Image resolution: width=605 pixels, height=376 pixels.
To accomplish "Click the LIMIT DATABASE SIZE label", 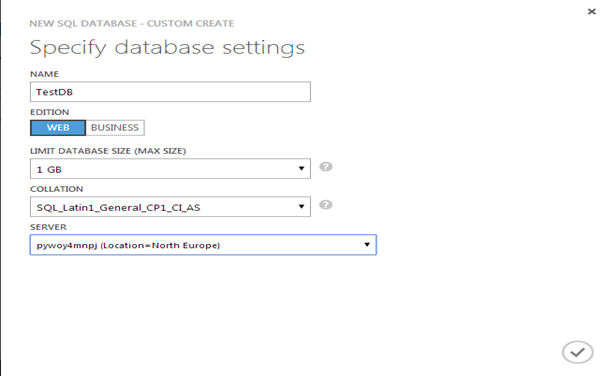I will click(x=108, y=151).
